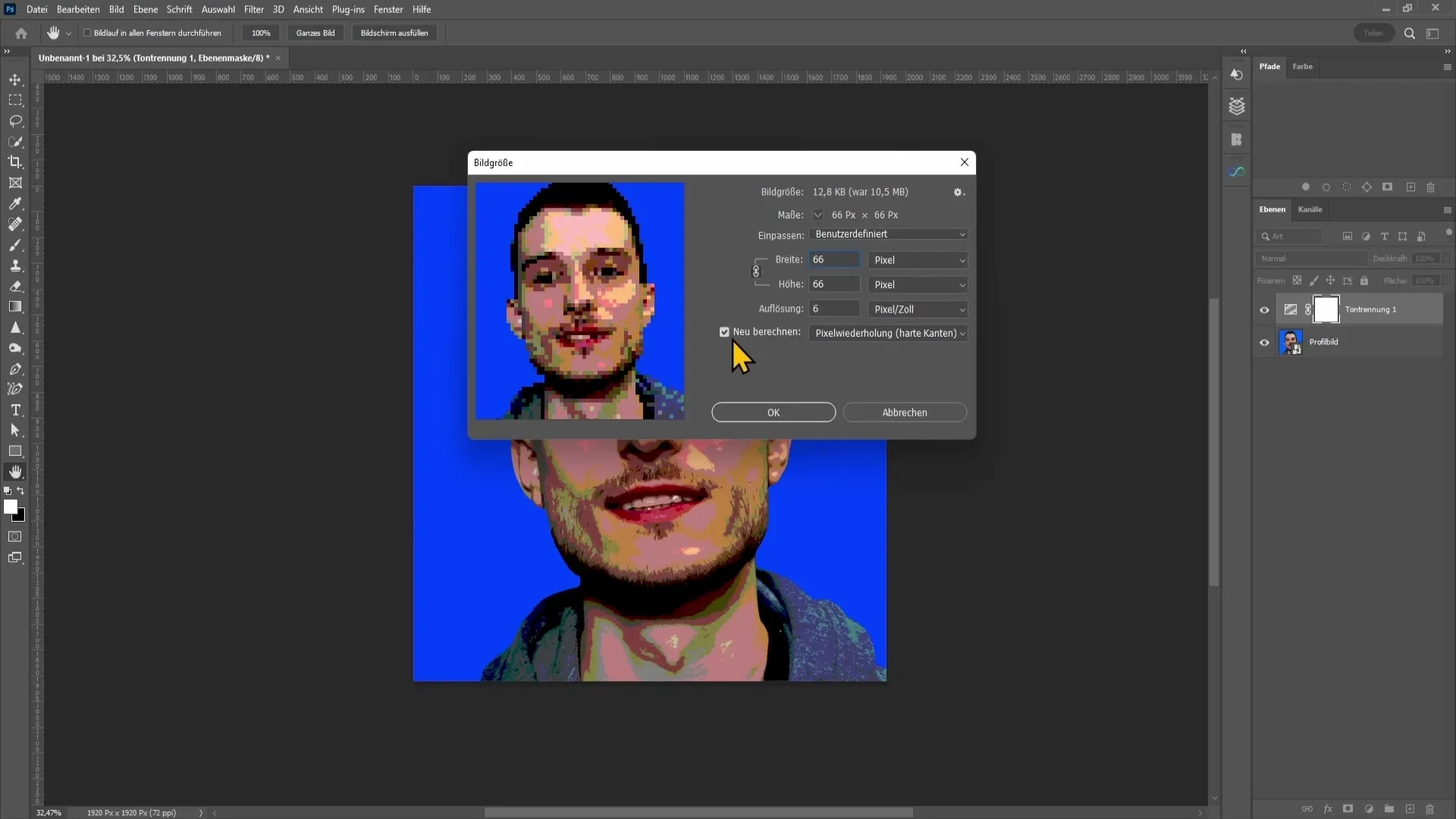Toggle Quick Mask mode icon
The image size is (1456, 819).
(x=15, y=536)
